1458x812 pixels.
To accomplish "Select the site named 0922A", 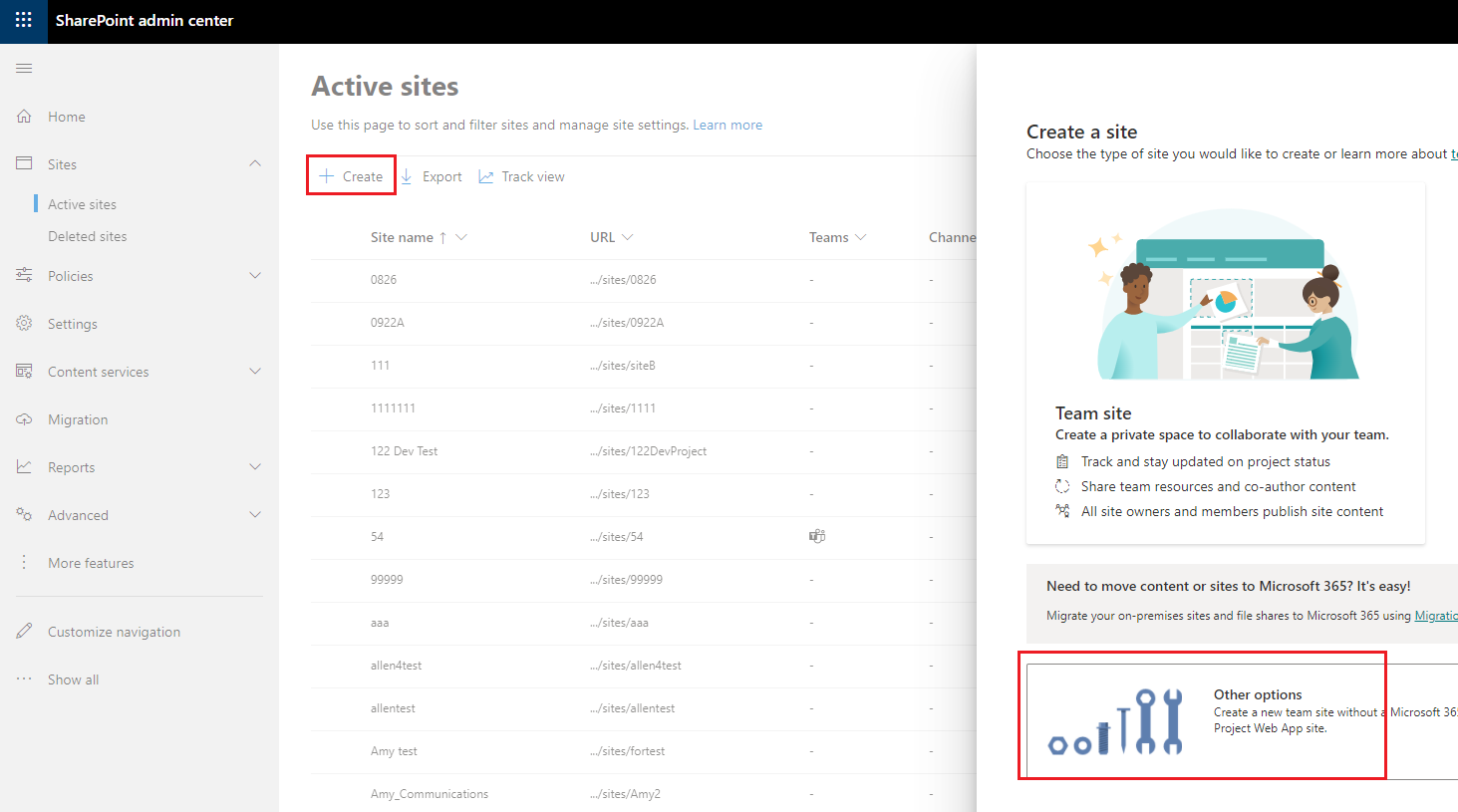I will pyautogui.click(x=388, y=323).
